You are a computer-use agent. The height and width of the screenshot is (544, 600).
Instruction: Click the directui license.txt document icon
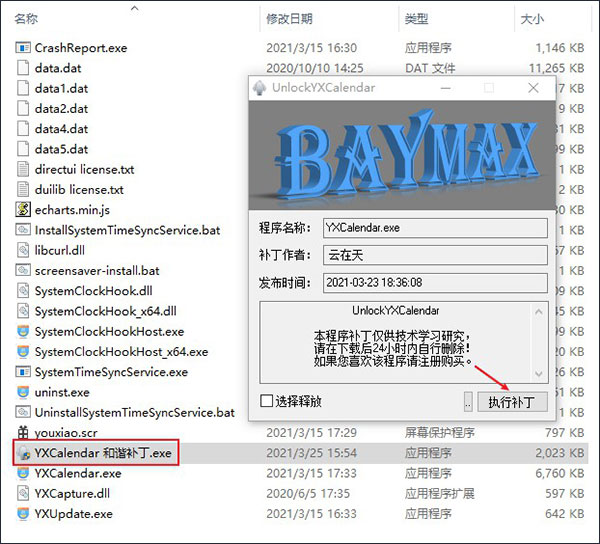23,169
